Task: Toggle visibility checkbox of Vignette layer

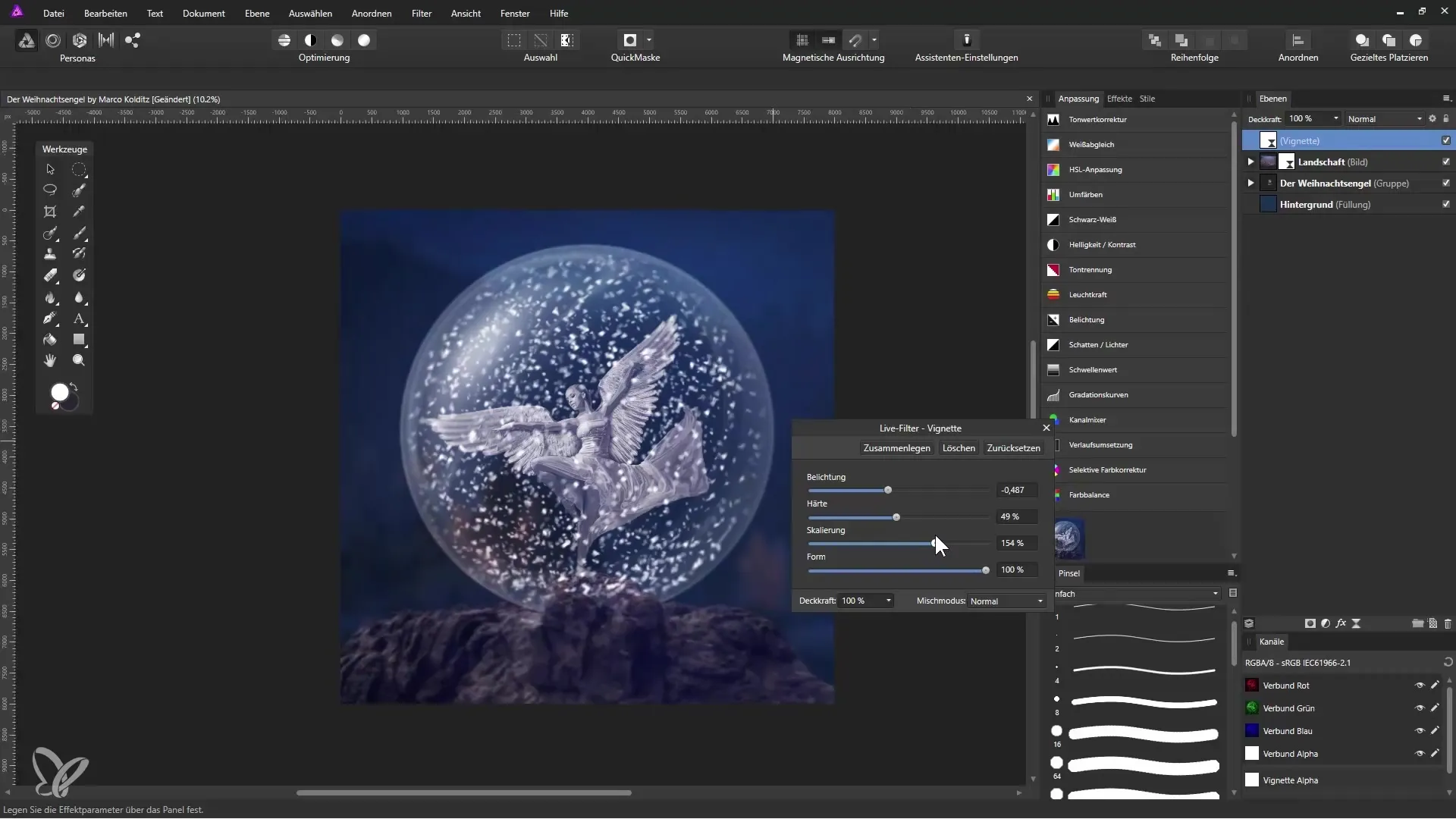Action: click(x=1446, y=140)
